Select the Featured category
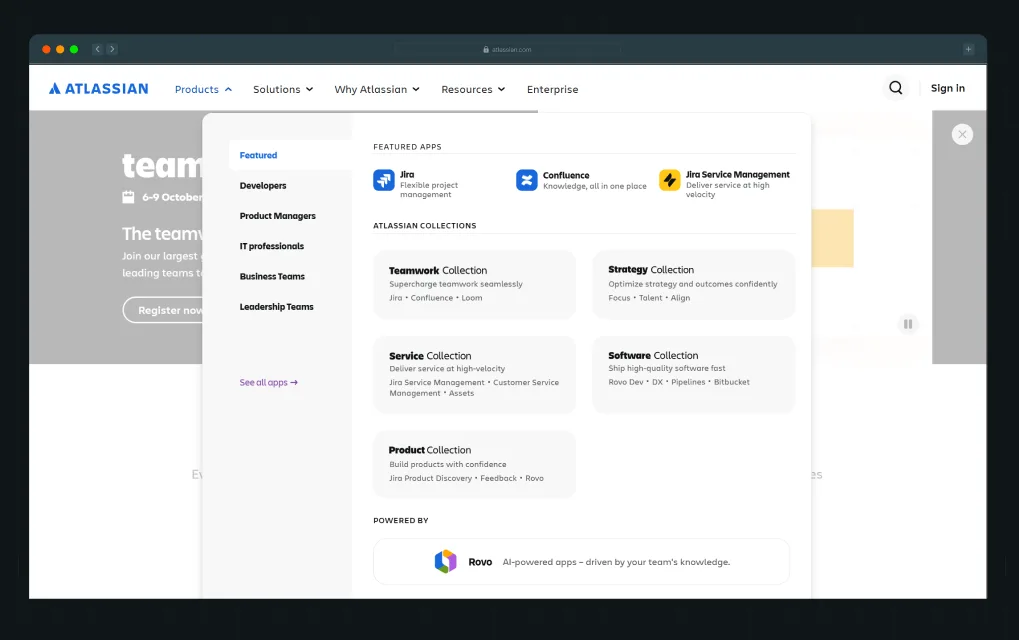Viewport: 1019px width, 640px height. click(290, 155)
